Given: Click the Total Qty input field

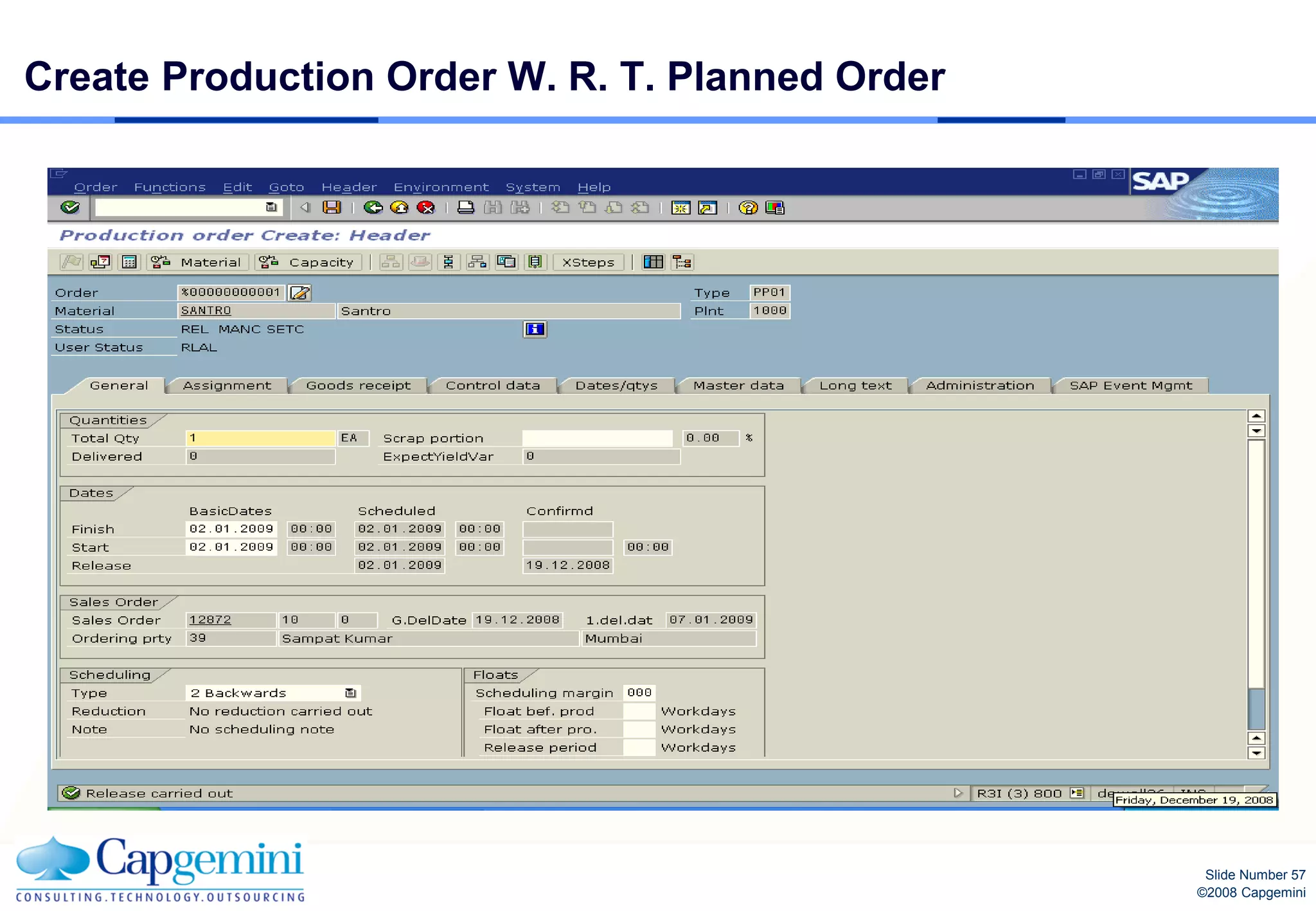Looking at the screenshot, I should (x=260, y=438).
